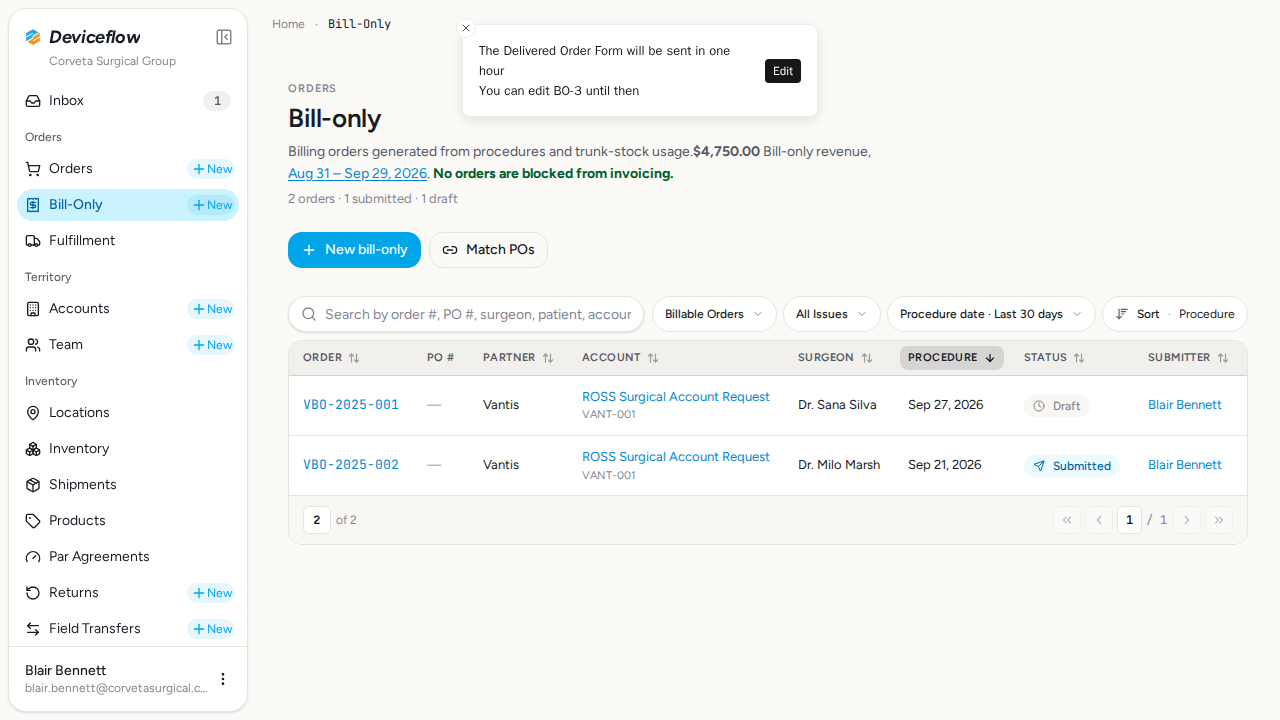
Task: Go to previous page of results
Action: 1099,520
